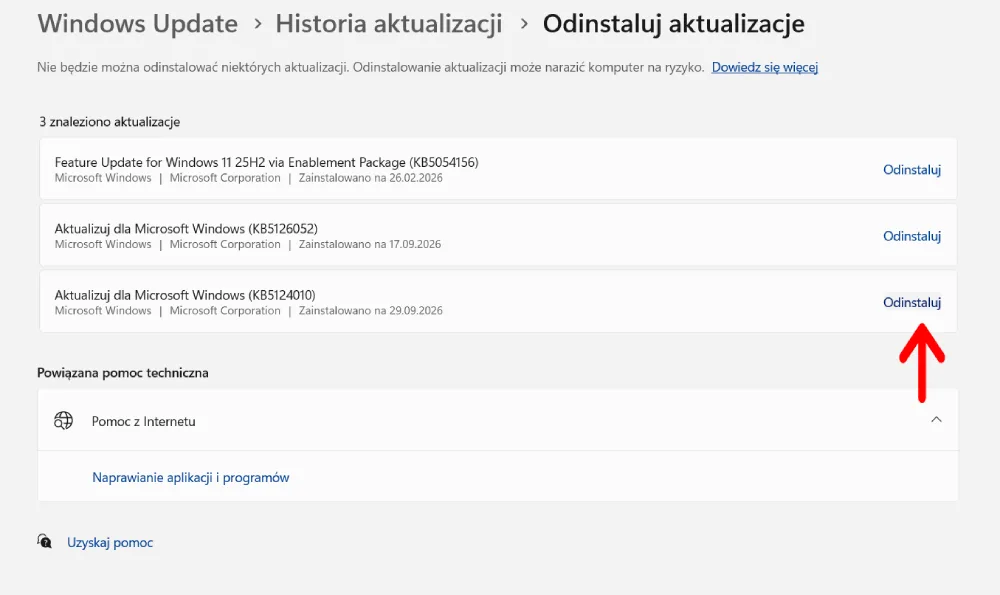The height and width of the screenshot is (595, 1000).
Task: Click the Zainstalowano na 29.09.2026 text
Action: point(371,311)
